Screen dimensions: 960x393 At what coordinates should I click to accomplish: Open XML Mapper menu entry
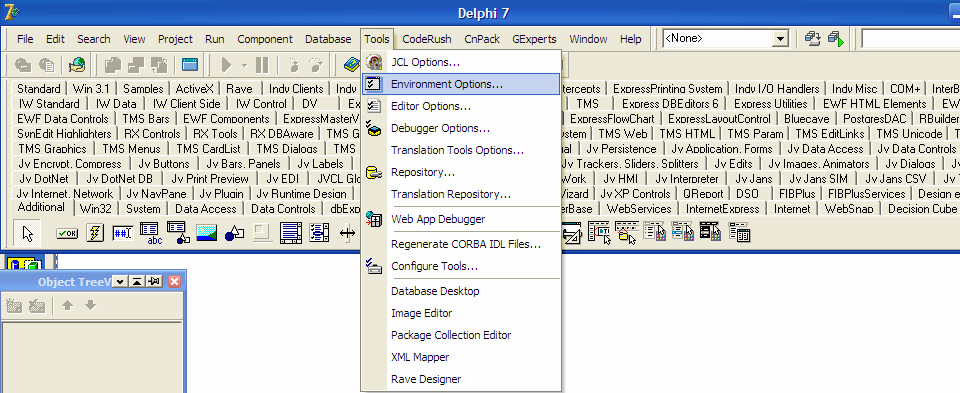pos(460,357)
